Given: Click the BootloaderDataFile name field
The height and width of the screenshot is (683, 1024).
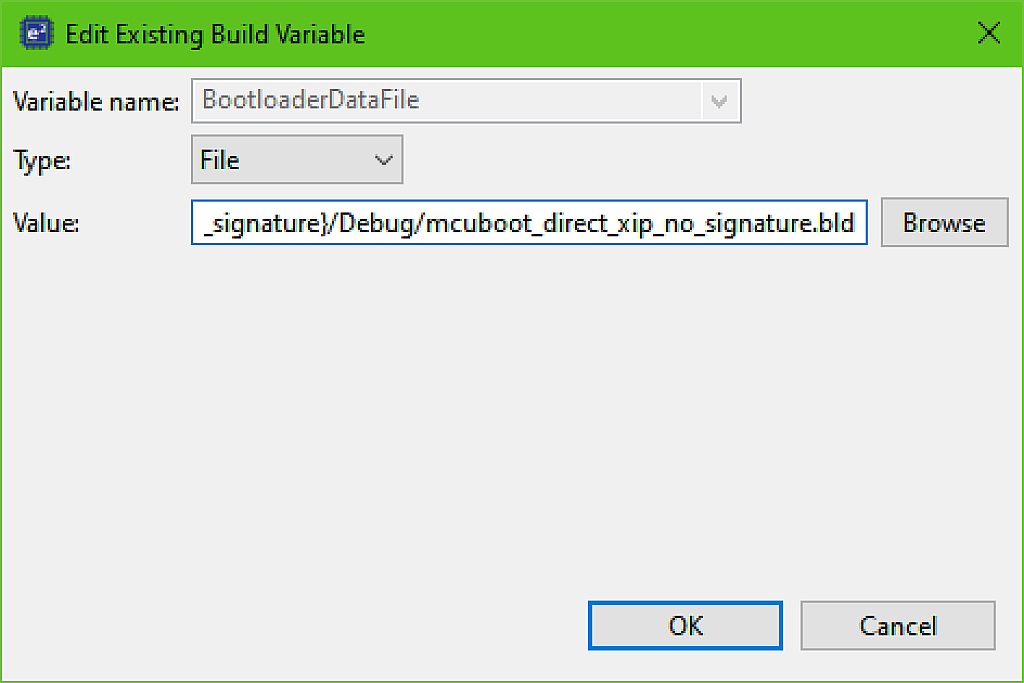Looking at the screenshot, I should pyautogui.click(x=450, y=101).
